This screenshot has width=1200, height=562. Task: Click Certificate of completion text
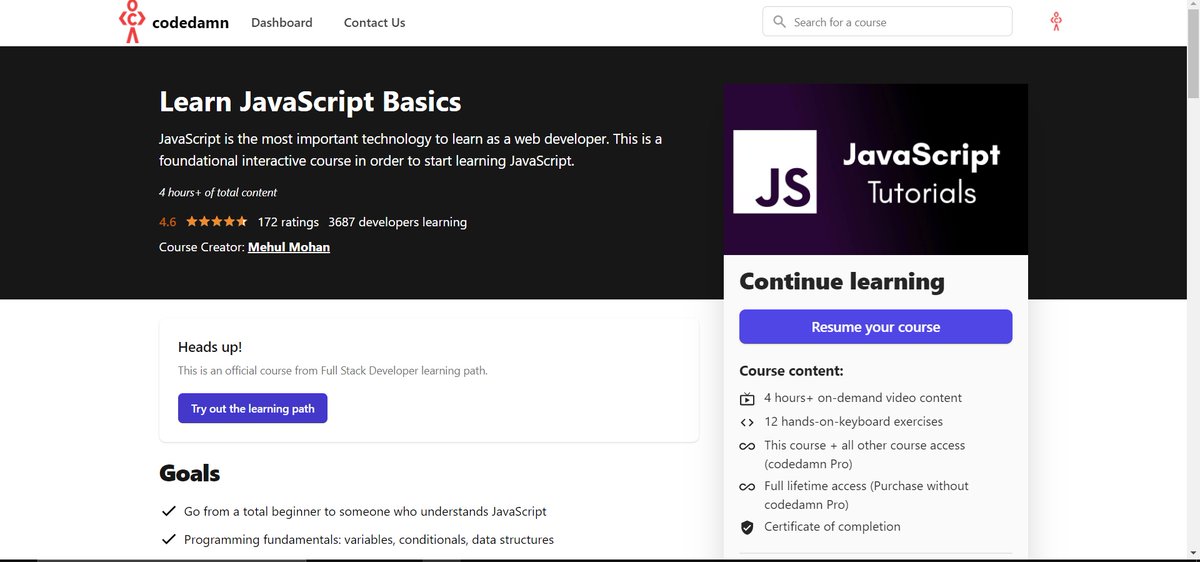click(832, 527)
